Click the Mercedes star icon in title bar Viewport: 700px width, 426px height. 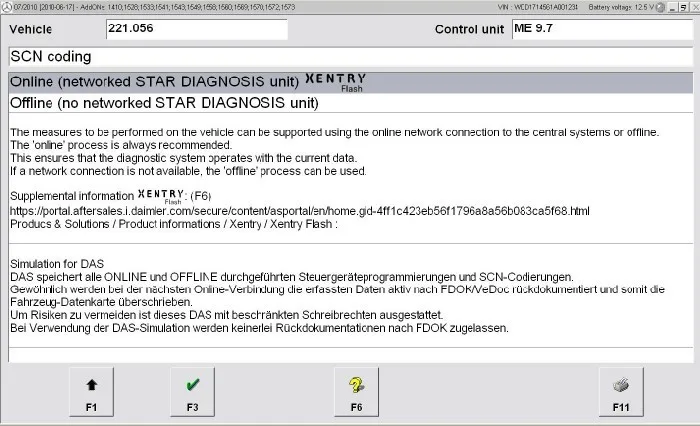(x=7, y=7)
